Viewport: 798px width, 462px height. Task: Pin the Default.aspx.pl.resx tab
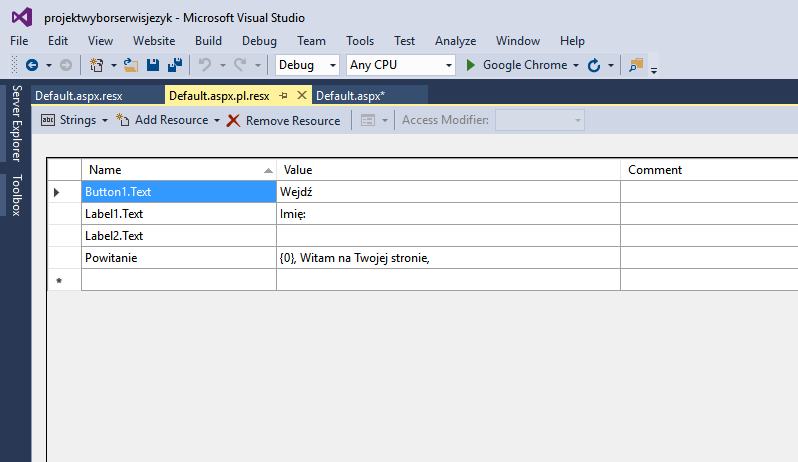coord(283,96)
